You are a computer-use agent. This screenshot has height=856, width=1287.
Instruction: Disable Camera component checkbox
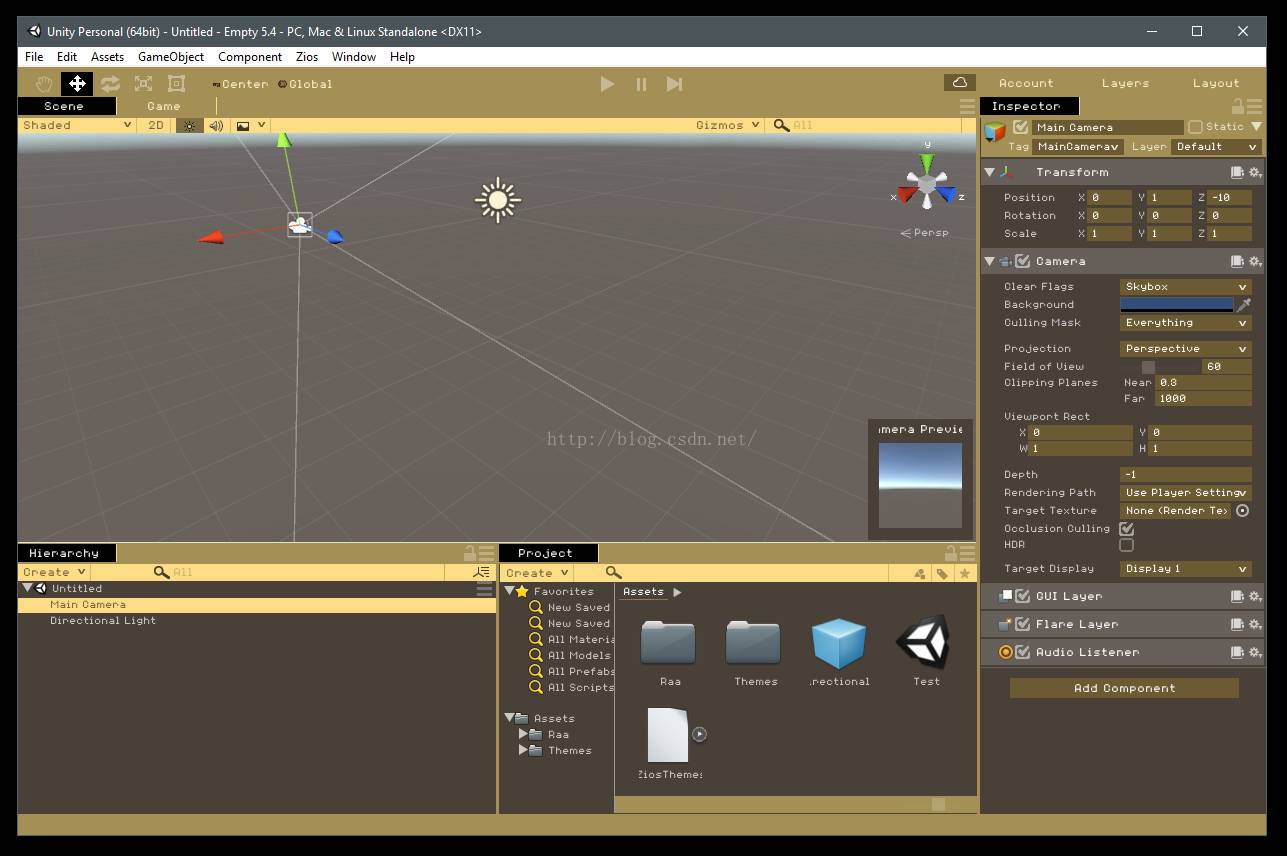(1022, 261)
